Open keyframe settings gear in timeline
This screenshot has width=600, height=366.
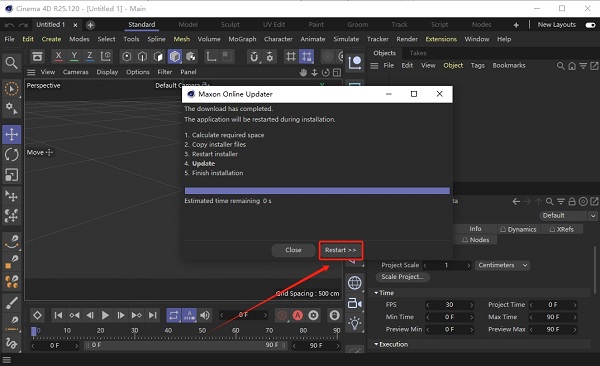[313, 315]
